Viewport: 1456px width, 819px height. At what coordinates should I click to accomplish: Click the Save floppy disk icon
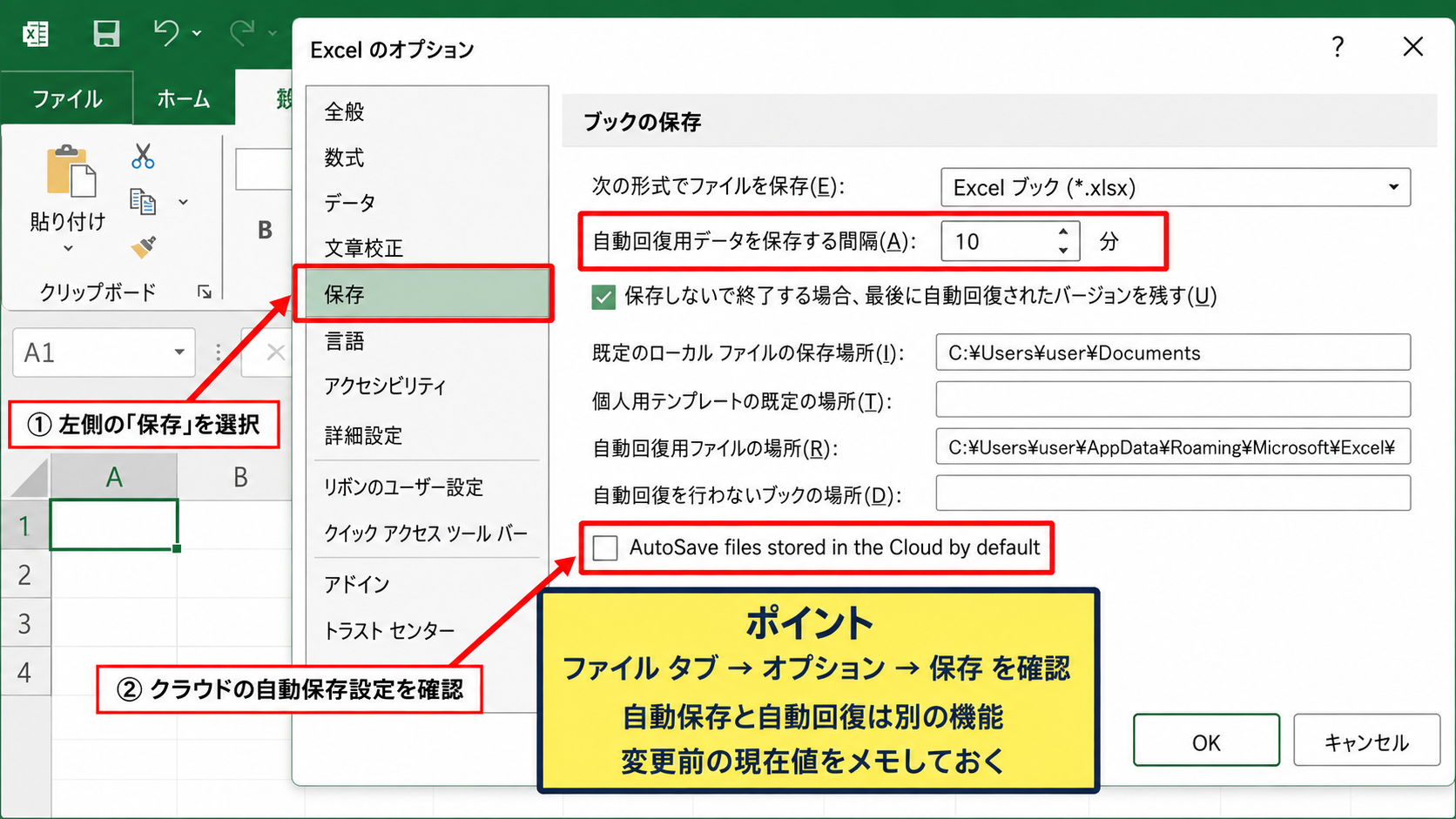click(106, 34)
